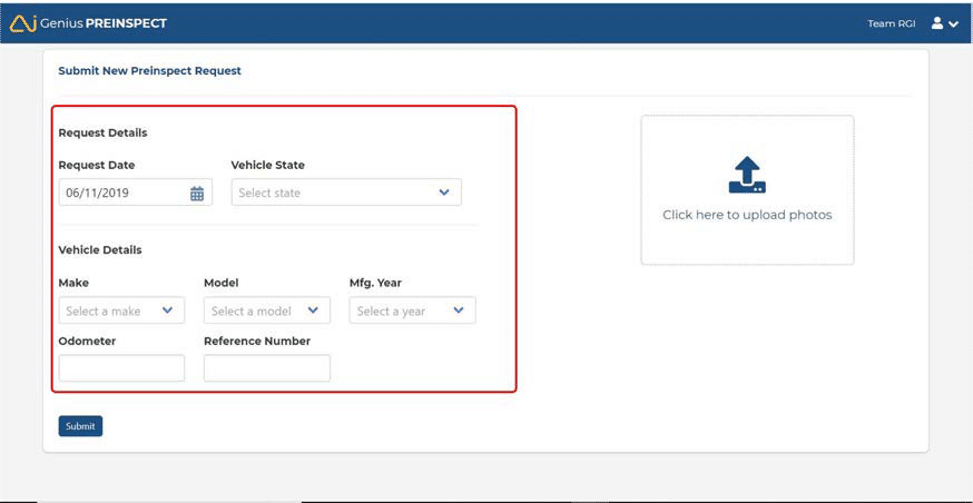Open the user account menu icon

(x=944, y=24)
